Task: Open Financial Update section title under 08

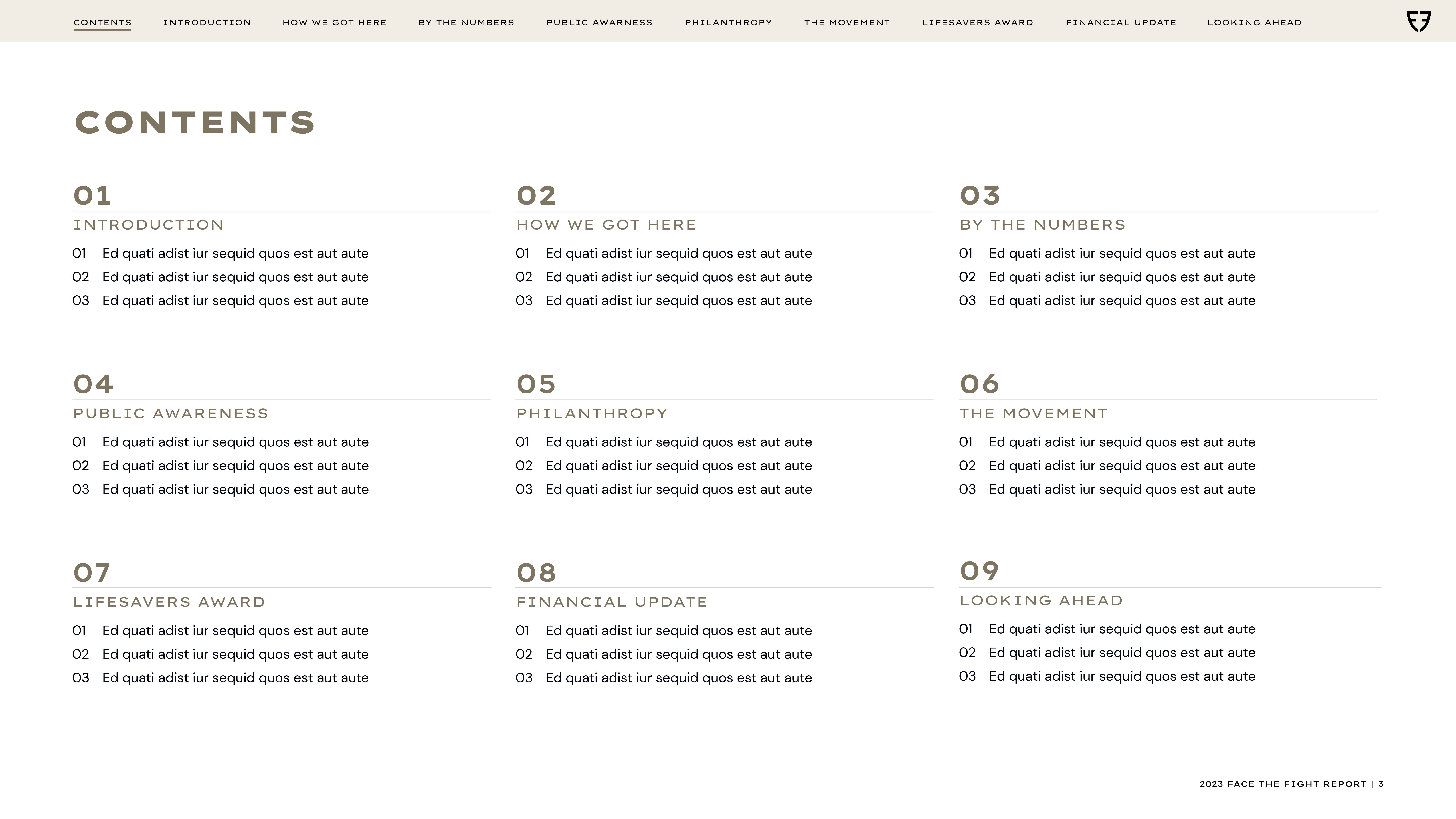Action: tap(612, 602)
